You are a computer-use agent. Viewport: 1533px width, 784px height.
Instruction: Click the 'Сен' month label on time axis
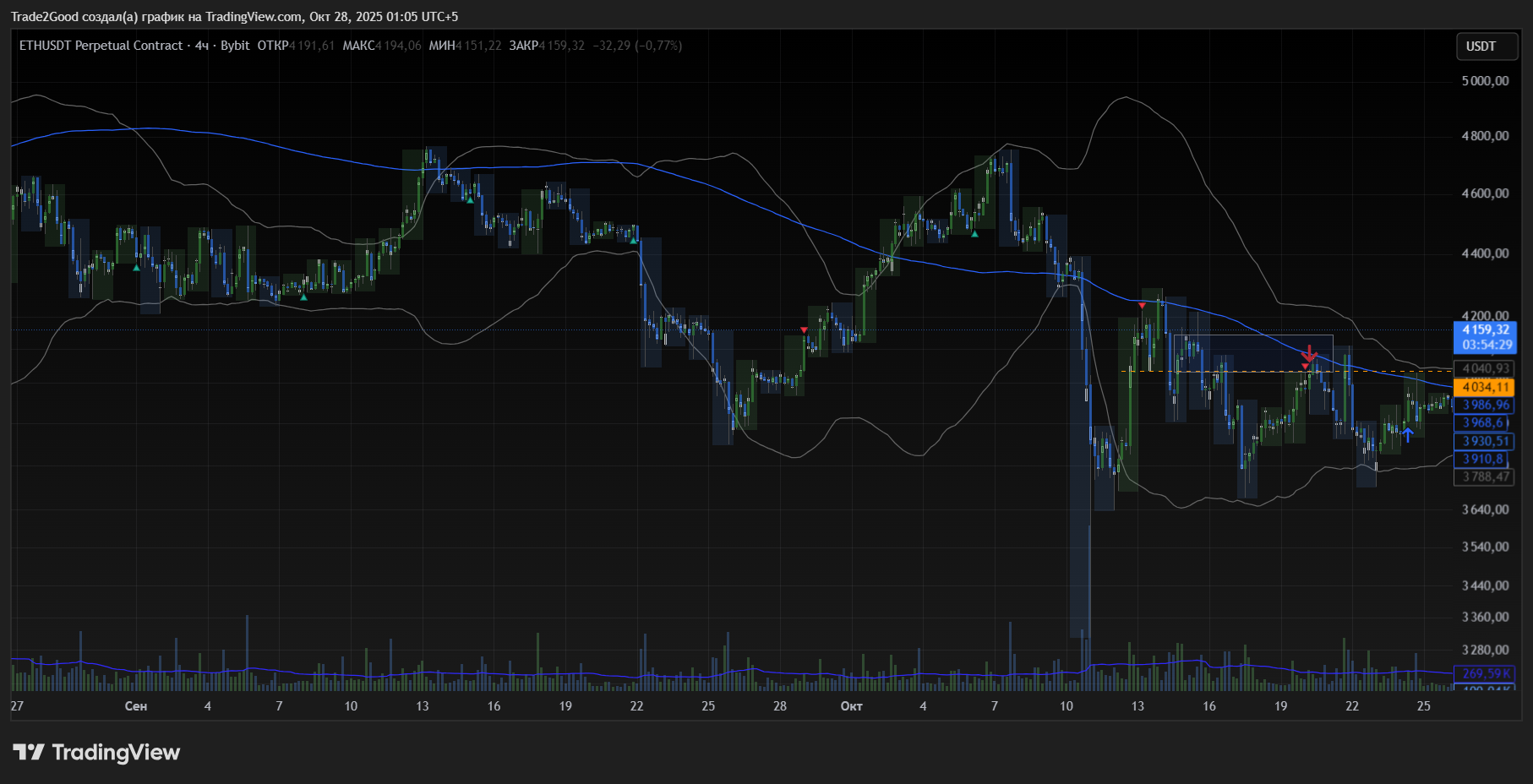pyautogui.click(x=136, y=706)
